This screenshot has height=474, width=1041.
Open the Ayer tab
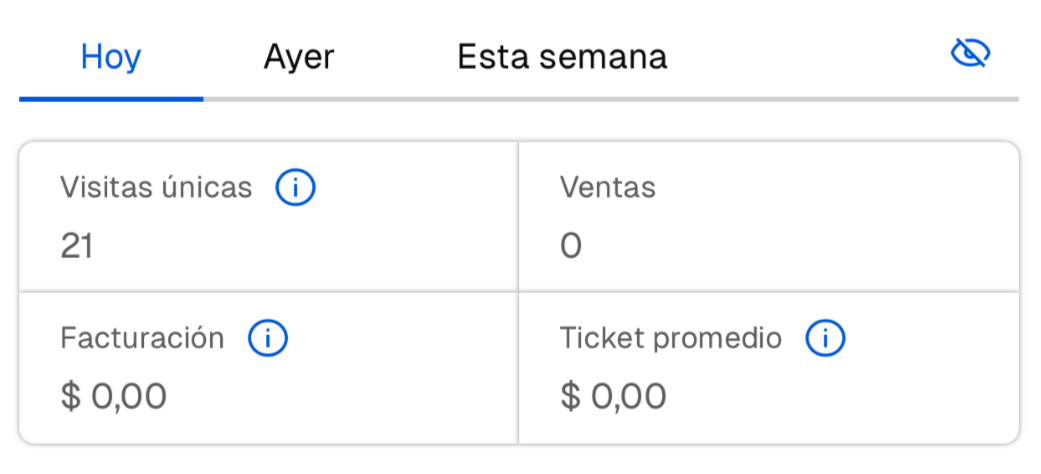(299, 56)
